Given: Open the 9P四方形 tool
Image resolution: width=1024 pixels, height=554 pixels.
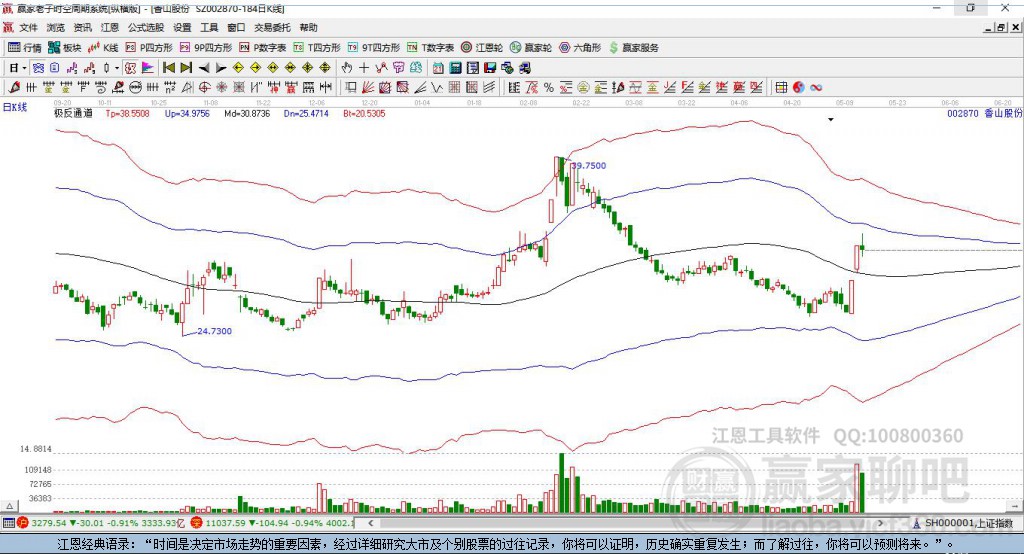Looking at the screenshot, I should pyautogui.click(x=206, y=48).
